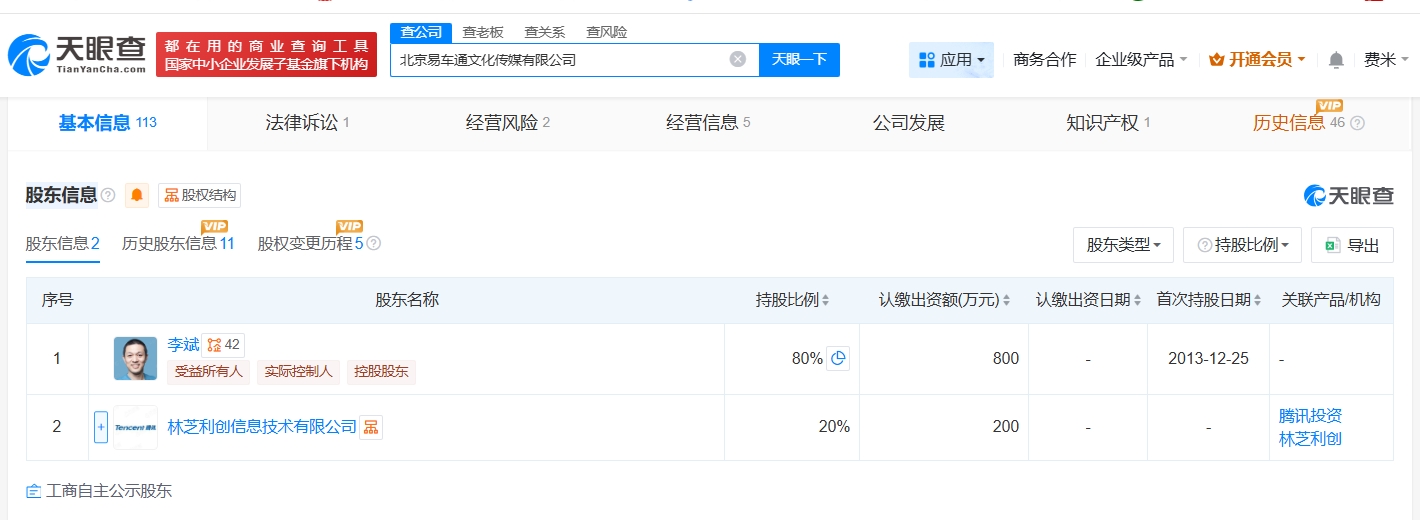1420x520 pixels.
Task: Sort by 认缴出资日期 column
Action: point(1138,300)
